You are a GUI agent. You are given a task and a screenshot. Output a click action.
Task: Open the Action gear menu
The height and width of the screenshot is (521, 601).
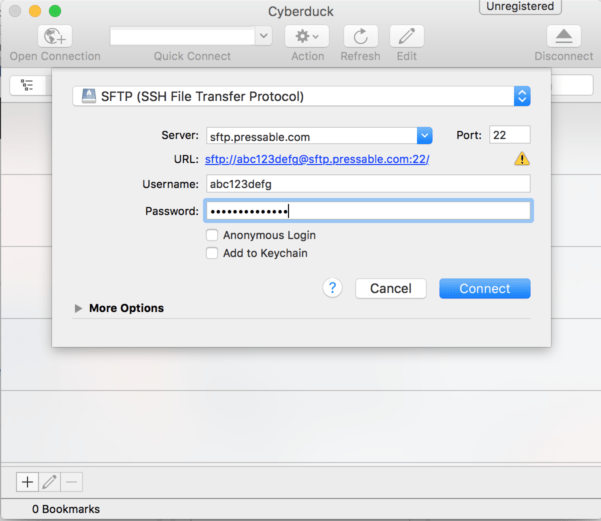(x=307, y=36)
